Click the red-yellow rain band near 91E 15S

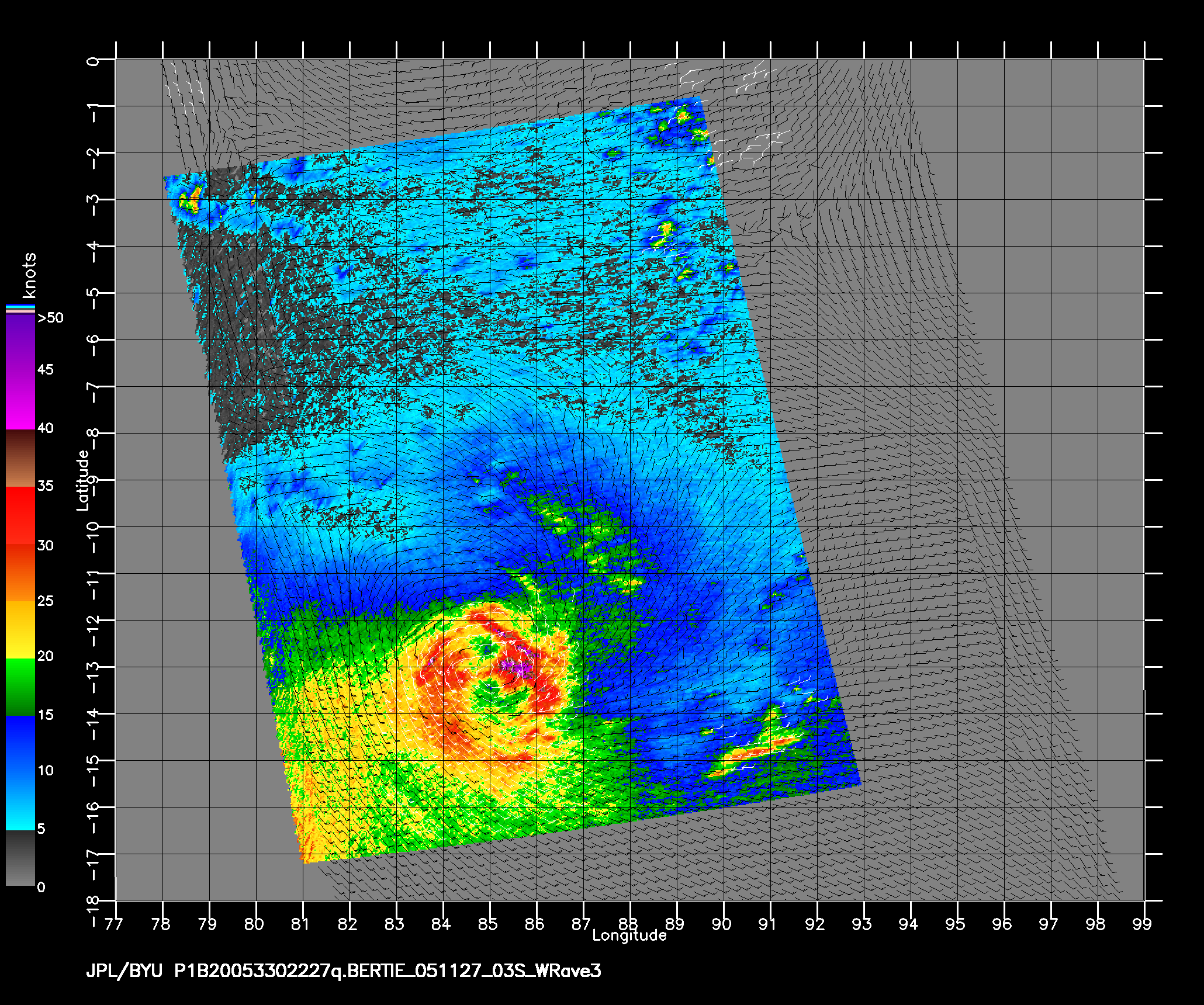point(755,754)
